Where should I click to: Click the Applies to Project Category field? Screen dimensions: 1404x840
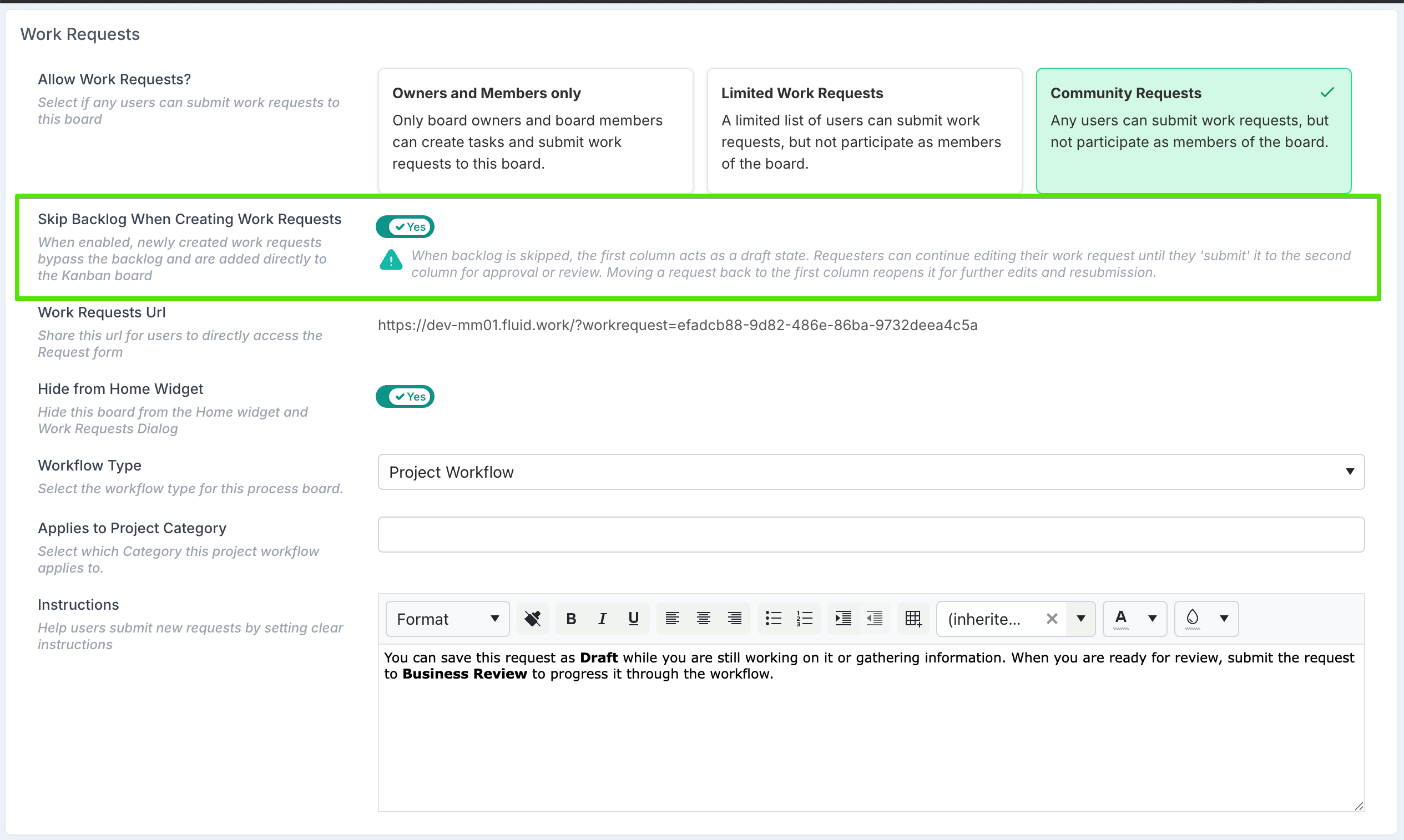[871, 534]
